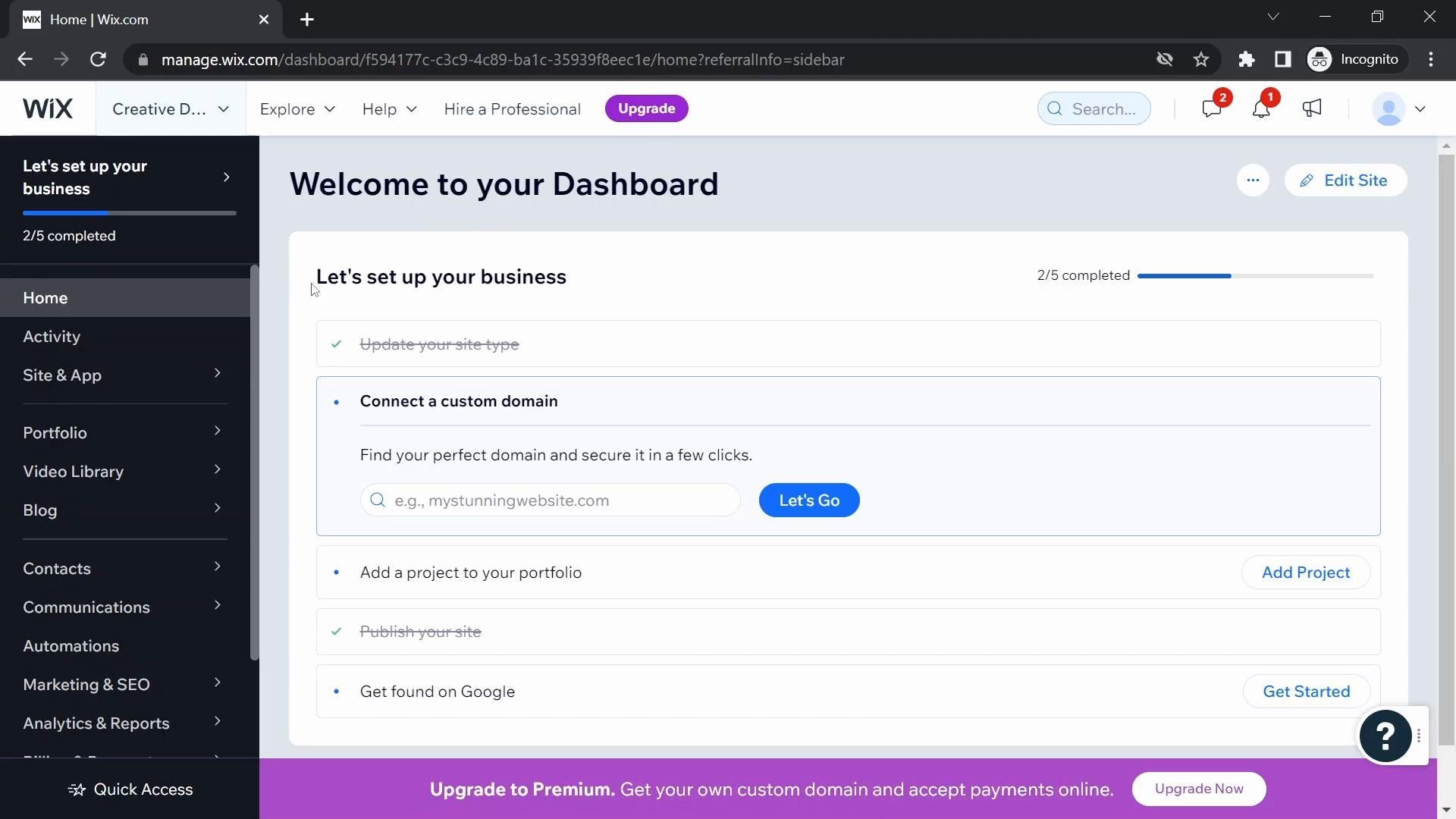
Task: Click the 2/5 completed progress bar
Action: coord(1255,276)
